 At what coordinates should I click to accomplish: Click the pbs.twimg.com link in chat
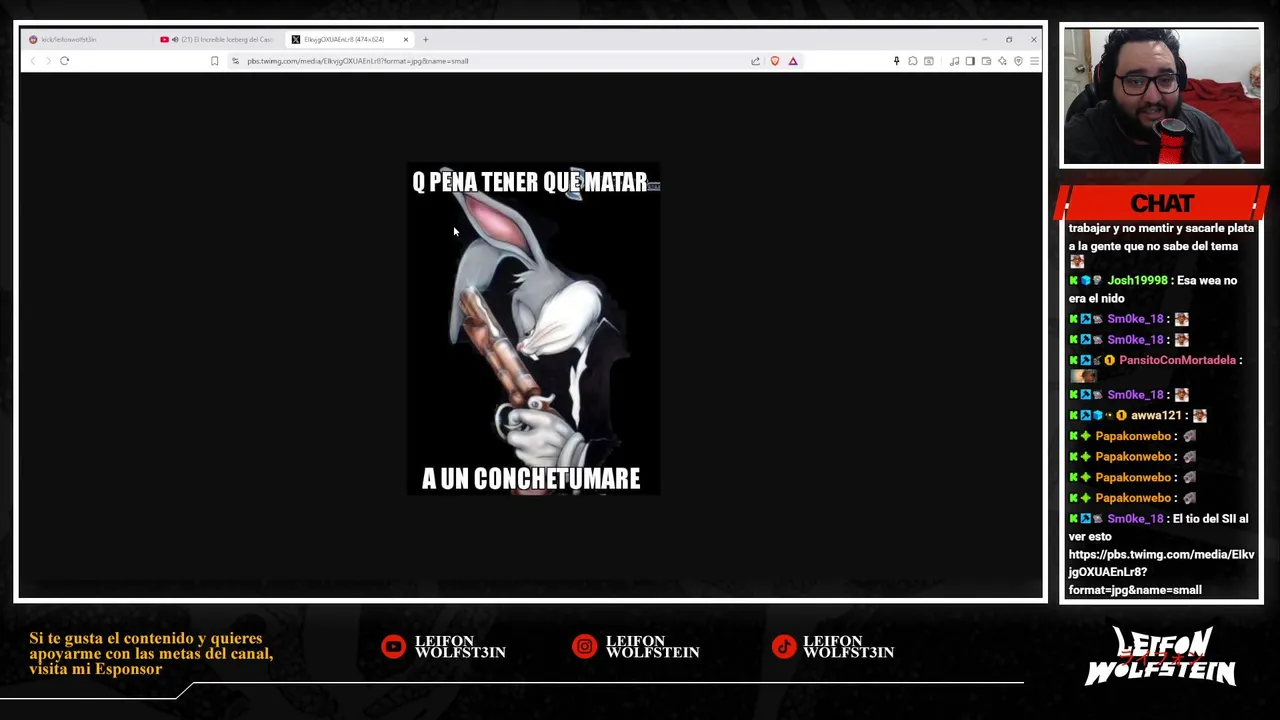(1161, 572)
